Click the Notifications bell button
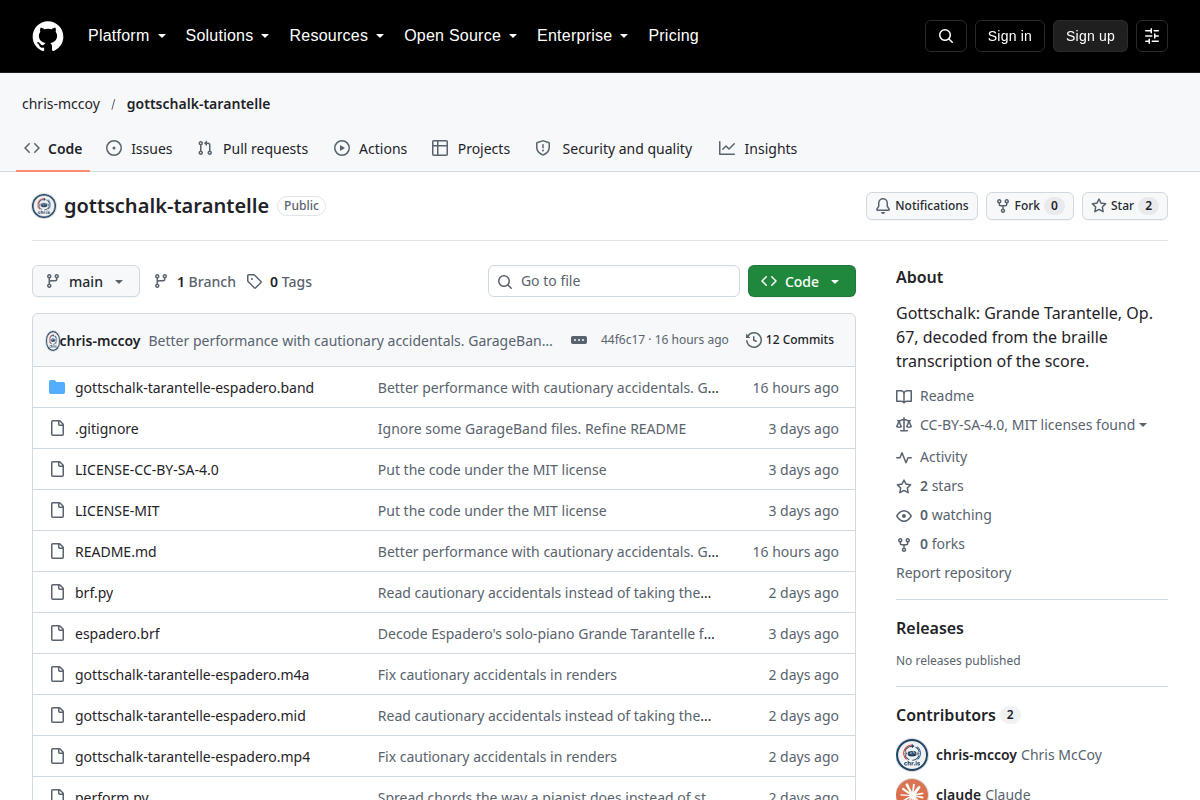The width and height of the screenshot is (1200, 800). point(922,206)
